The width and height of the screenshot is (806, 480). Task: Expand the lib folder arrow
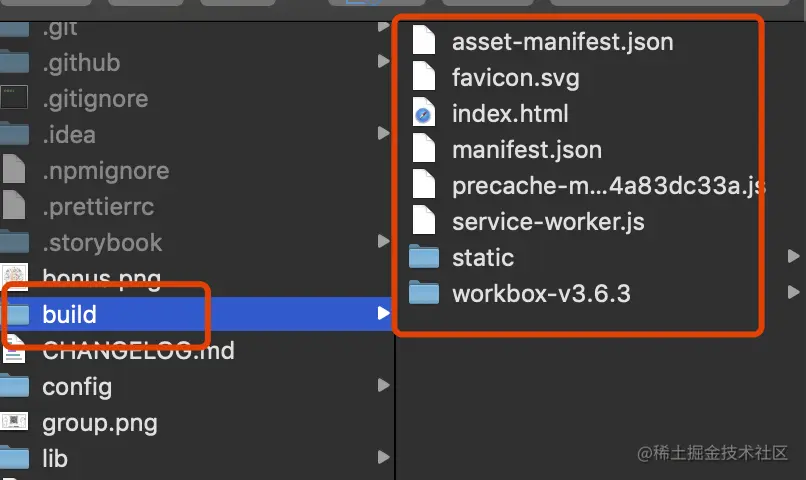coord(383,457)
